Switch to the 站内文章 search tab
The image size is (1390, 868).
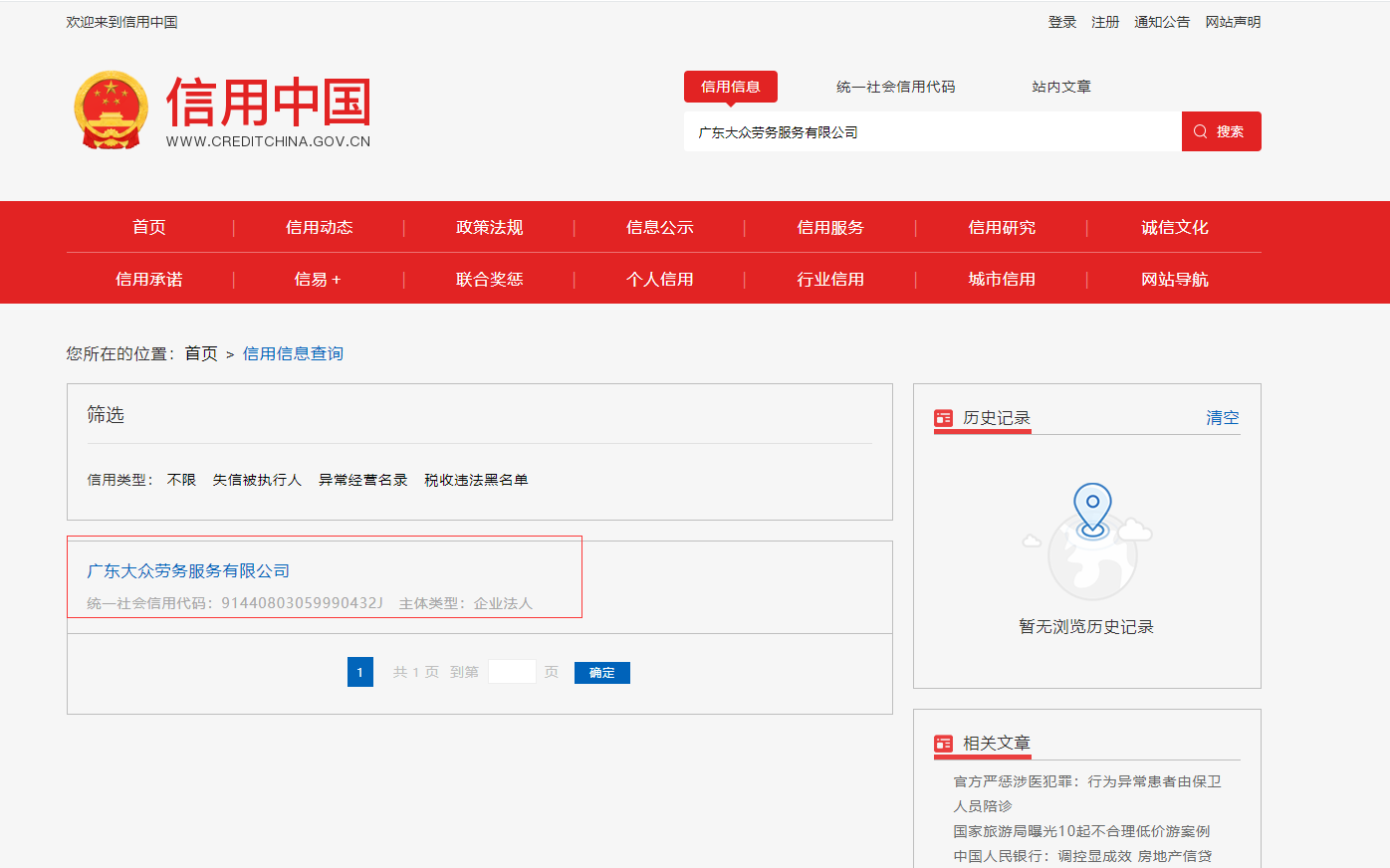click(1061, 87)
